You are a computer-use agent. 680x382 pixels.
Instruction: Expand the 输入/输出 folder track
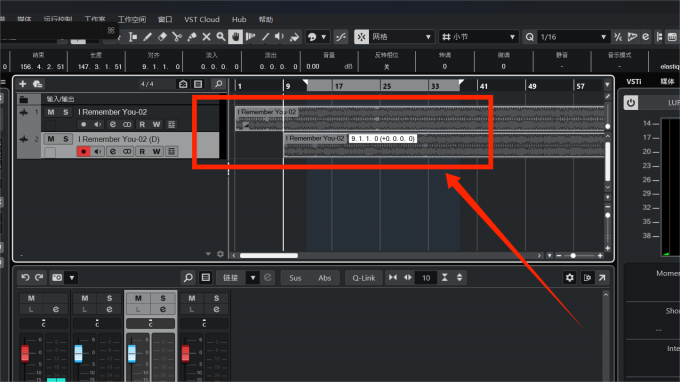(x=23, y=99)
